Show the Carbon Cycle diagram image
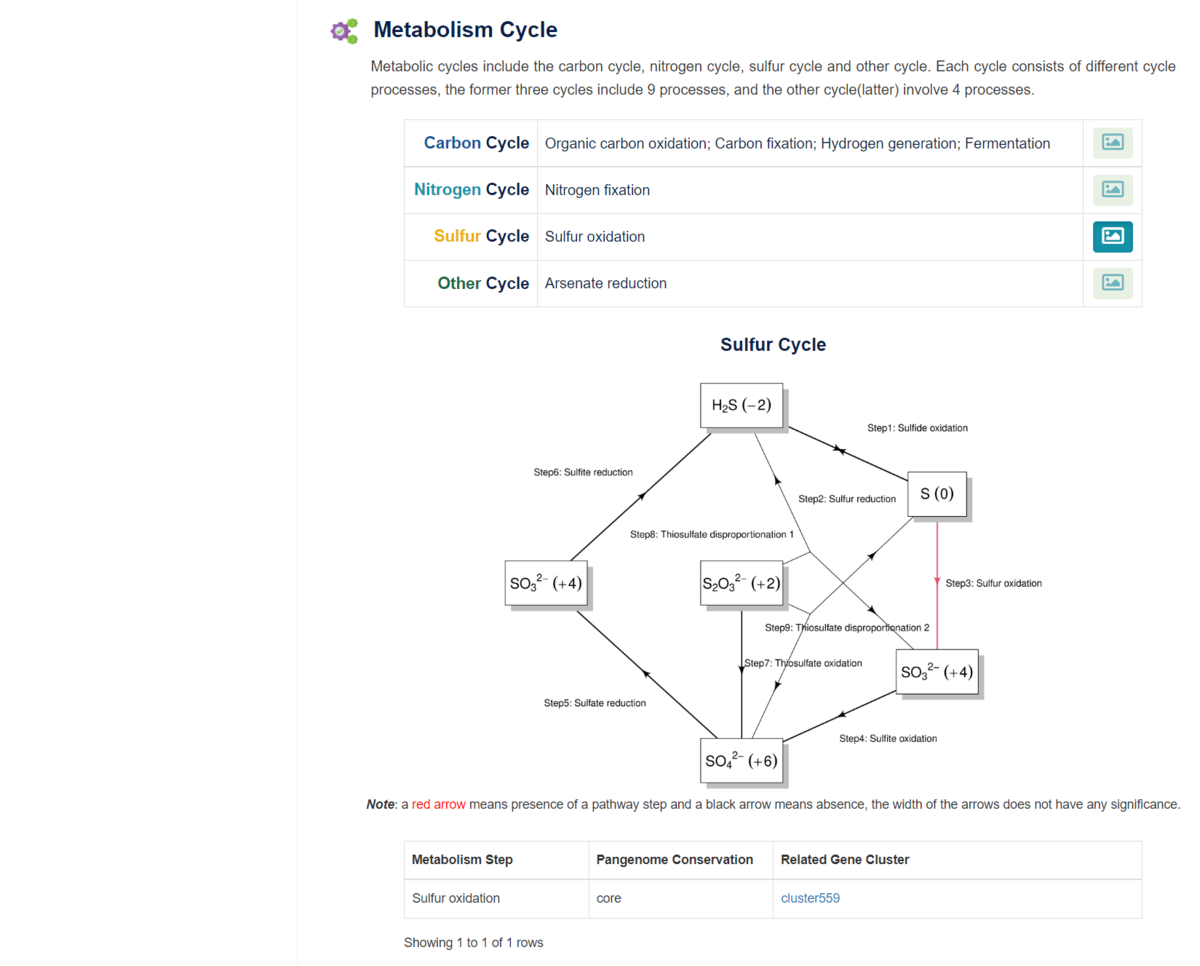Viewport: 1200px width, 966px height. coord(1112,143)
